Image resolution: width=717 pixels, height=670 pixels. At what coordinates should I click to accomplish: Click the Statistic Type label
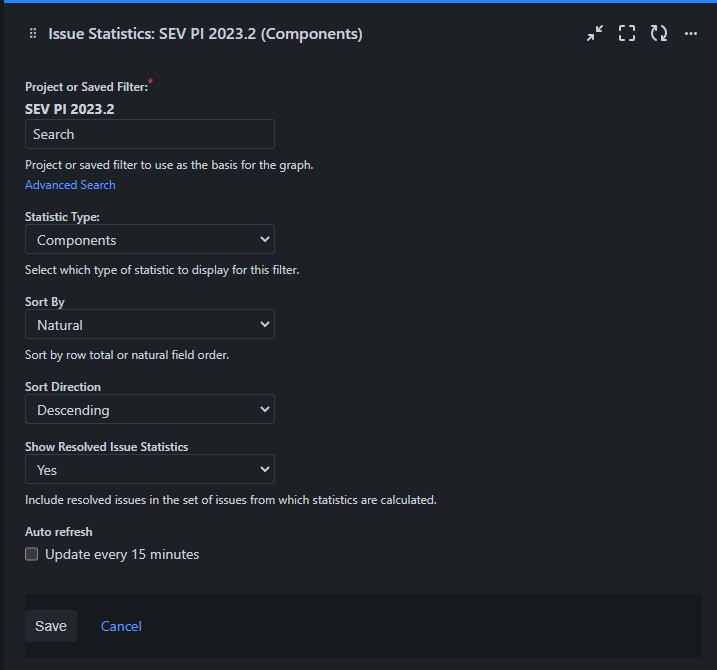62,217
